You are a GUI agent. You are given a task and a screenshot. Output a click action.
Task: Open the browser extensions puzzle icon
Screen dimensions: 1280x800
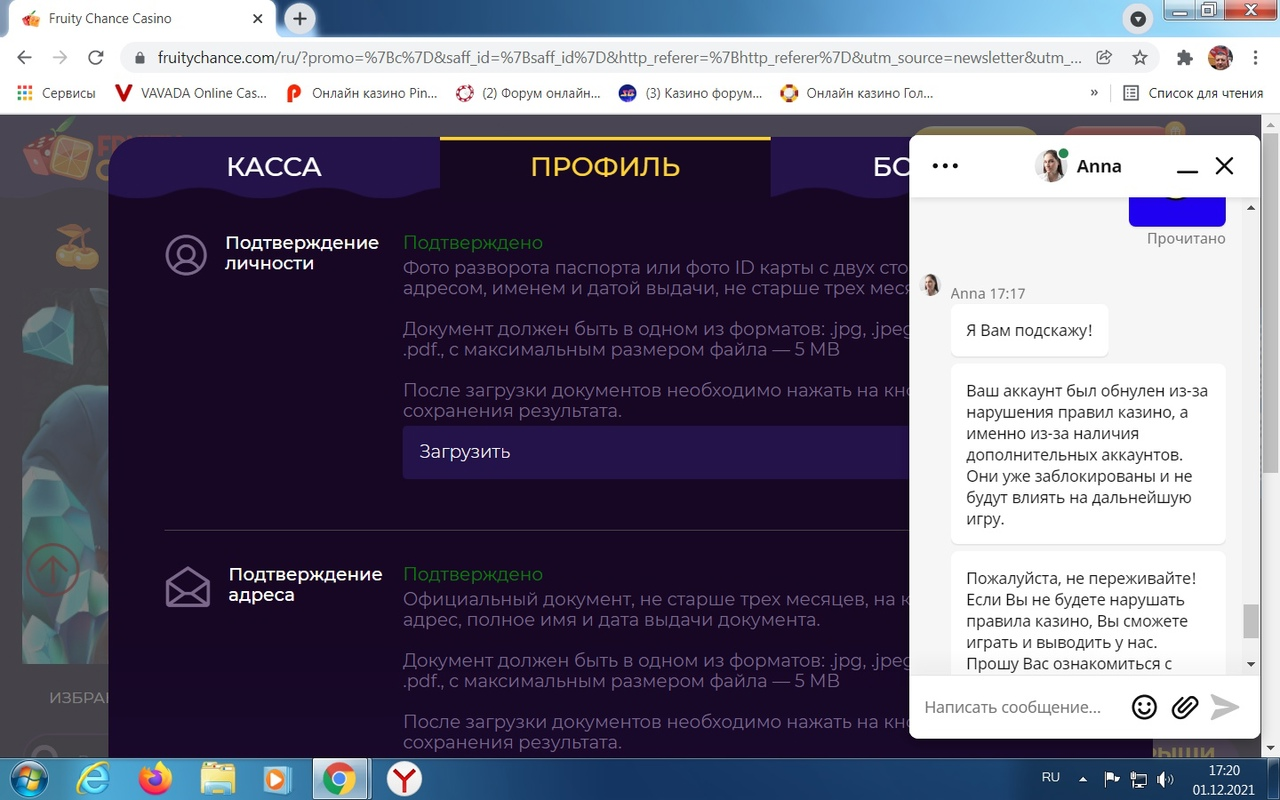tap(1185, 57)
